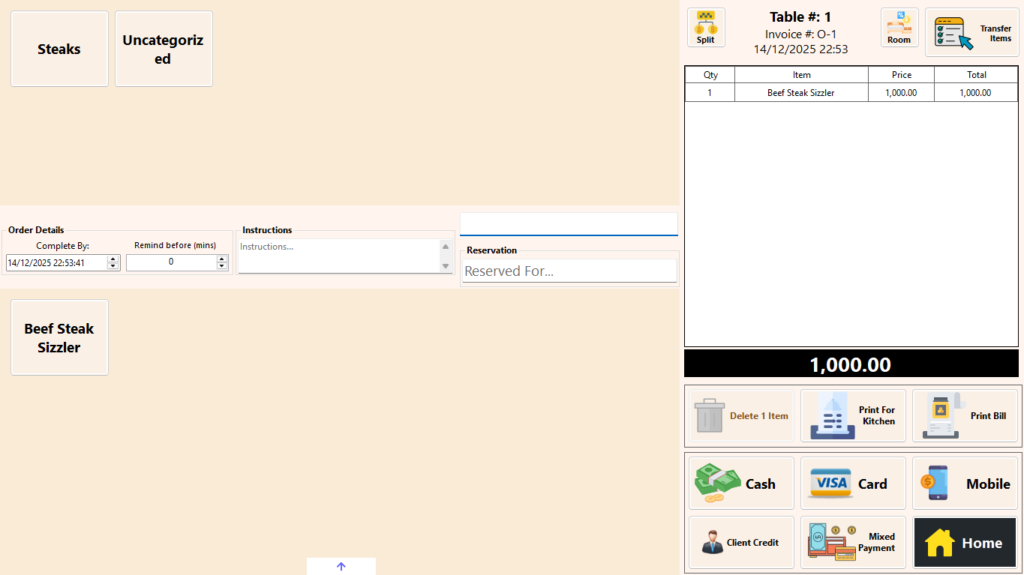The width and height of the screenshot is (1024, 575).
Task: Add Beef Steak Sizzler to order
Action: [x=59, y=338]
